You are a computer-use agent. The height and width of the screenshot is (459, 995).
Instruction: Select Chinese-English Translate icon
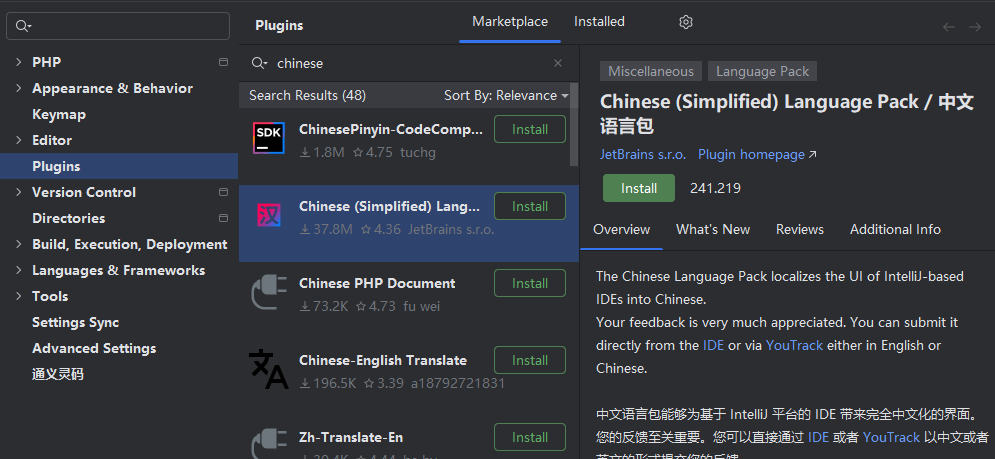(268, 369)
